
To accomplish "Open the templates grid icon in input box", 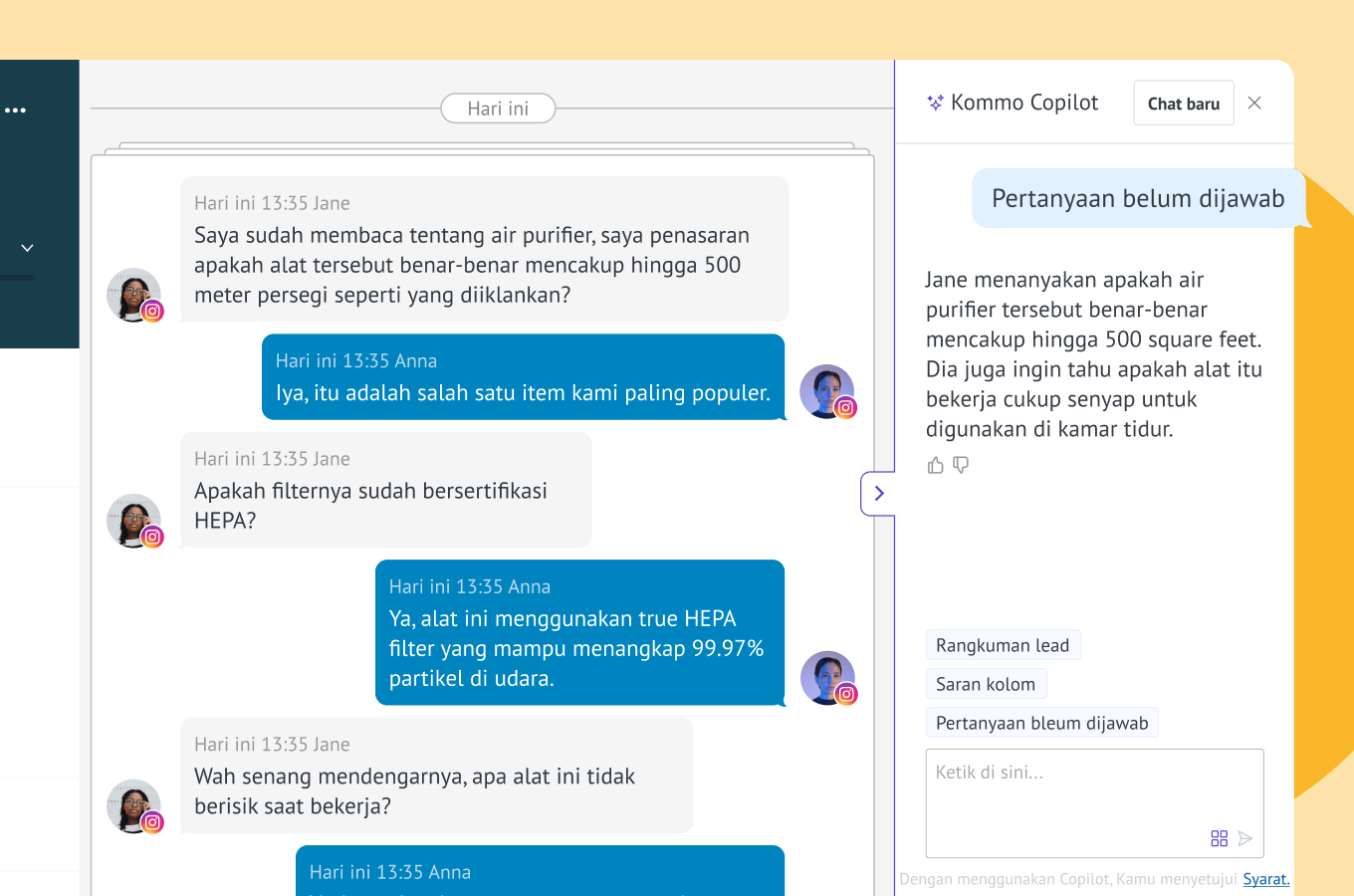I will click(x=1219, y=838).
